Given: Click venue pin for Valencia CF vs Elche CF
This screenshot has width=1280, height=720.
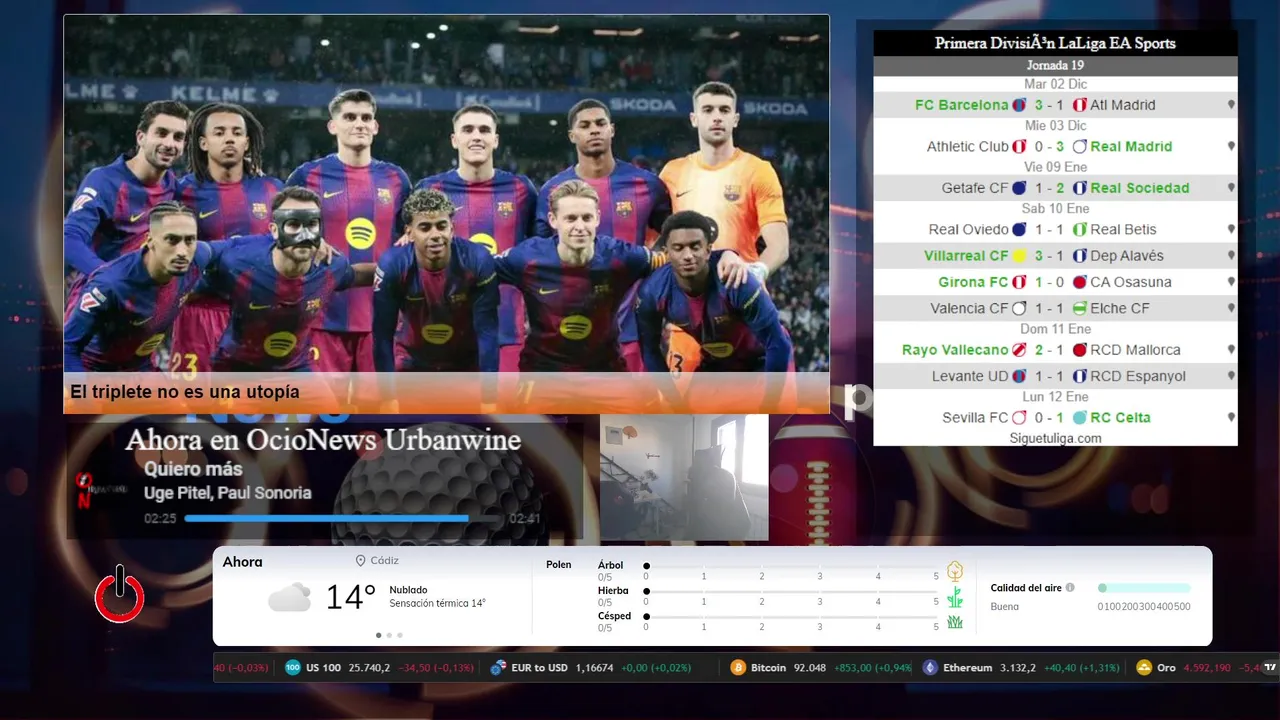Looking at the screenshot, I should (x=1231, y=308).
